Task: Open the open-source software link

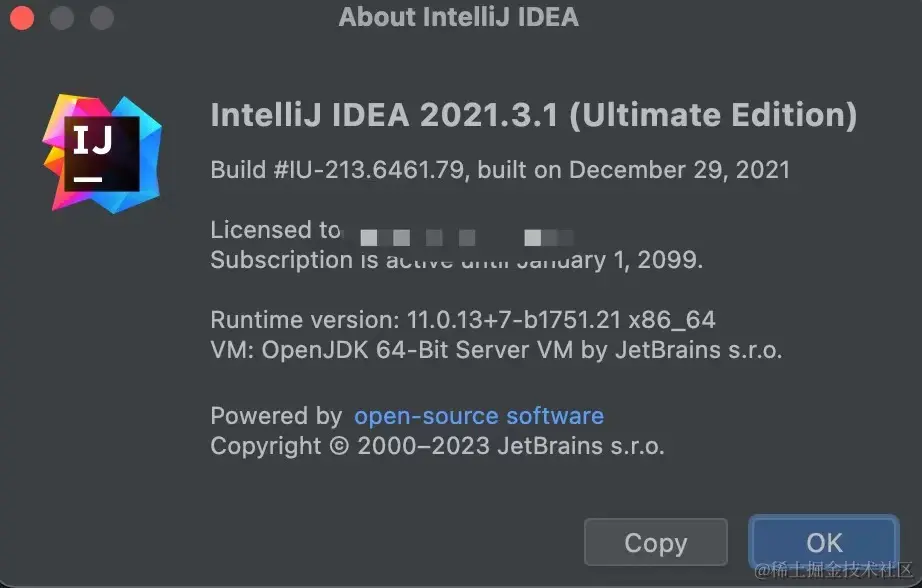Action: (479, 416)
